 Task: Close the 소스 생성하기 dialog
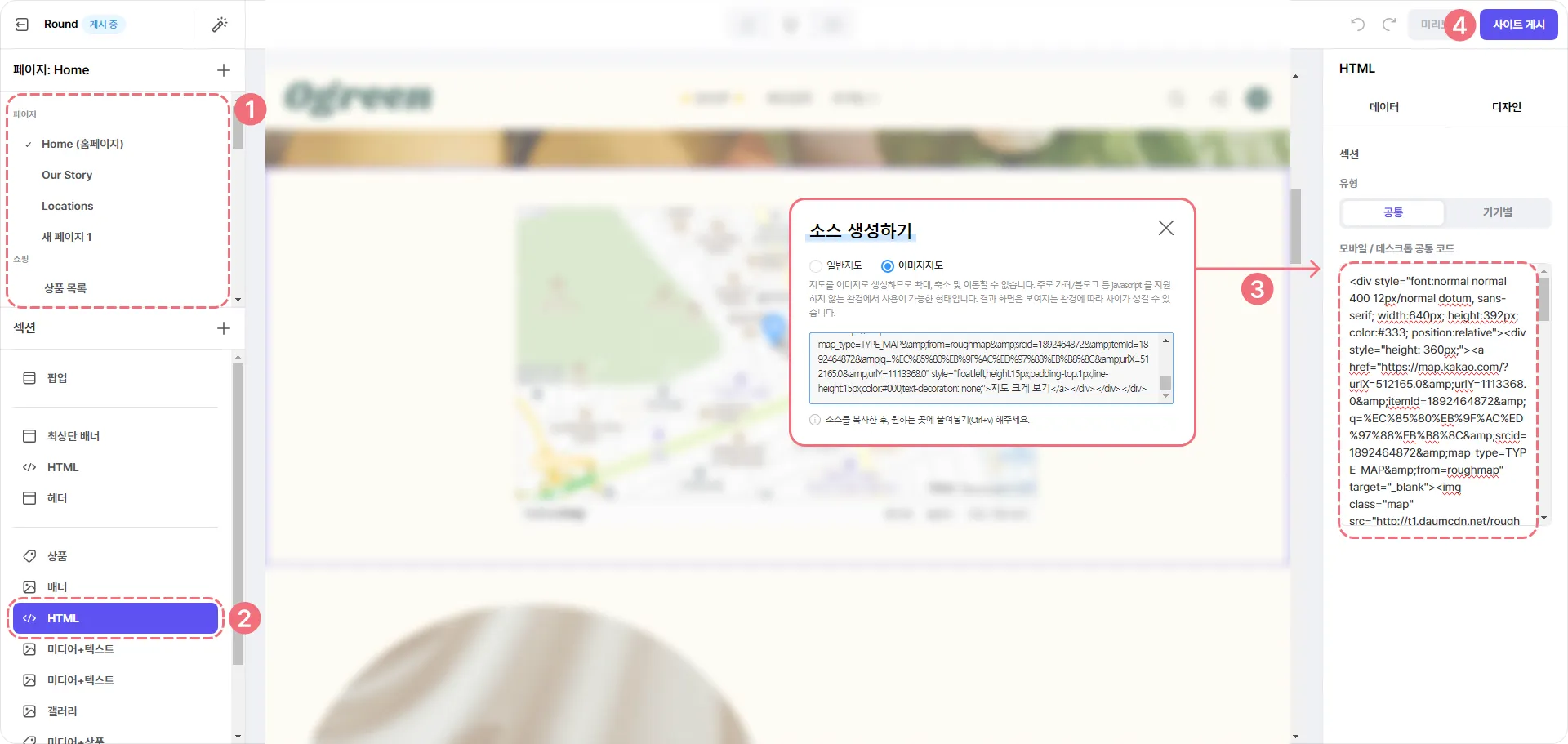click(x=1166, y=228)
